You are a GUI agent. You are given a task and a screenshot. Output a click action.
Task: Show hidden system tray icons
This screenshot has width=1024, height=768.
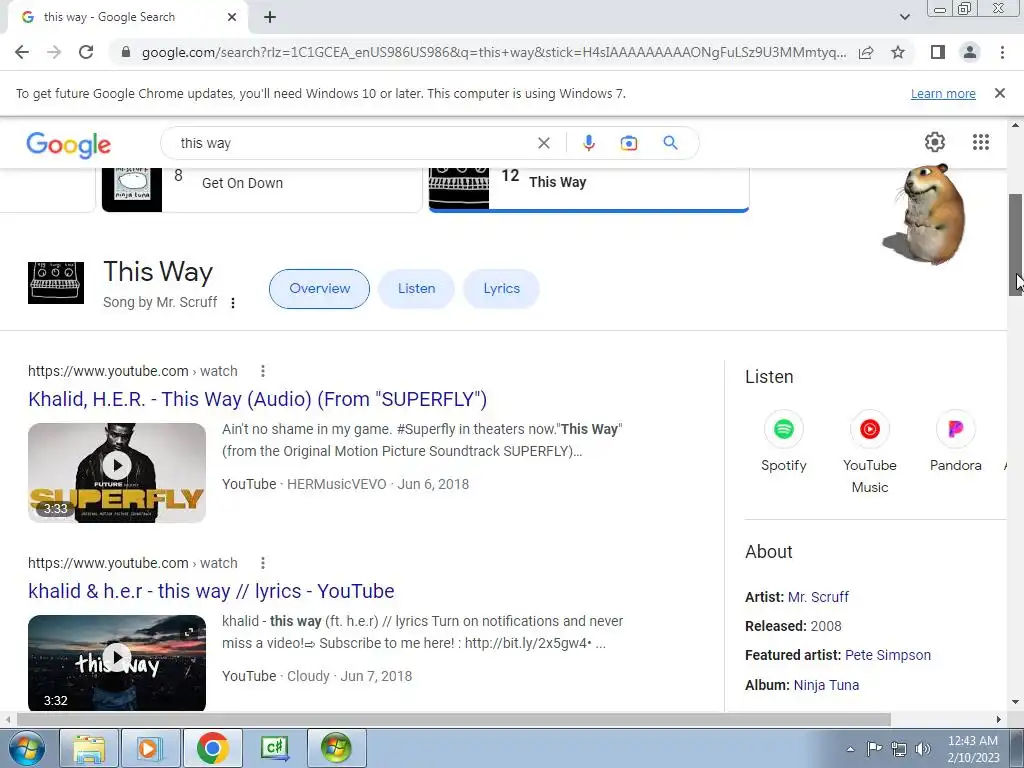(x=850, y=749)
